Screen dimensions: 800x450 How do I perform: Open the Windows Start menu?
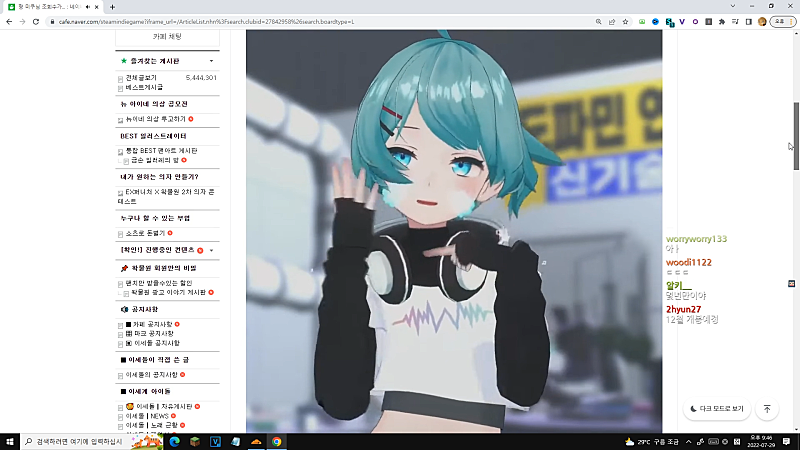(x=10, y=441)
